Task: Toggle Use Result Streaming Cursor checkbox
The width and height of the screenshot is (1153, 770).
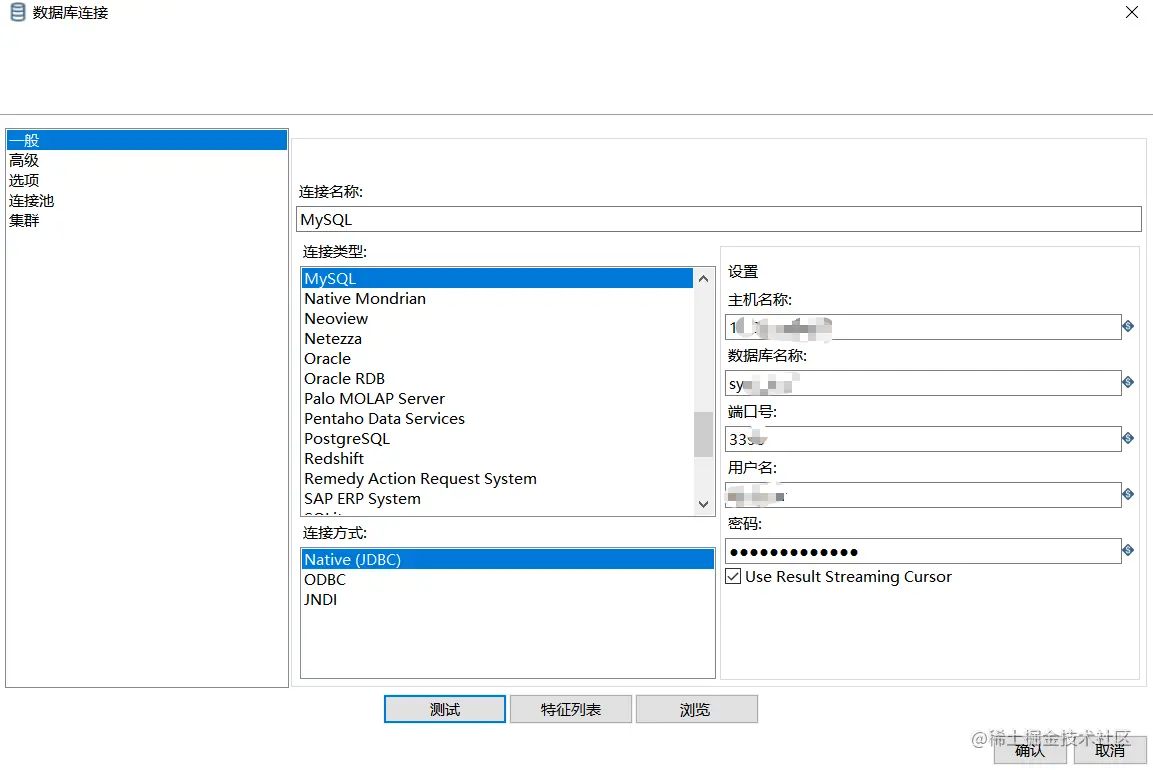Action: click(733, 577)
